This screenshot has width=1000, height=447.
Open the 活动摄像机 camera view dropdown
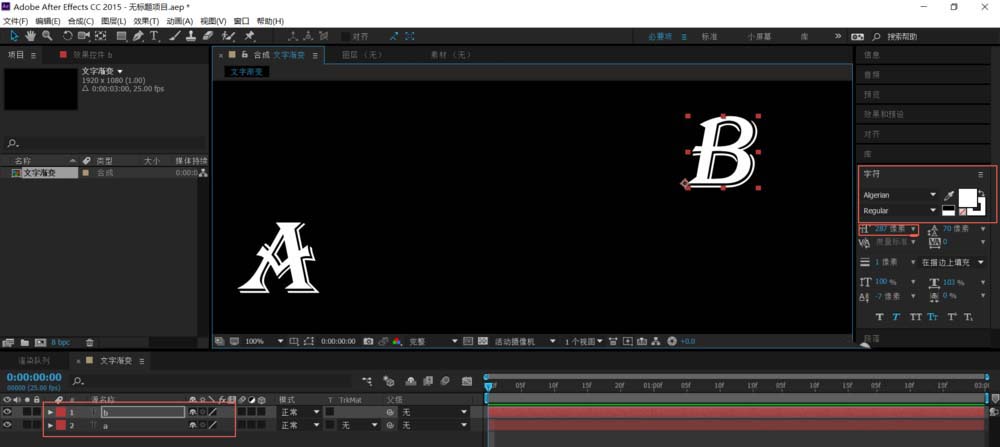tap(525, 341)
